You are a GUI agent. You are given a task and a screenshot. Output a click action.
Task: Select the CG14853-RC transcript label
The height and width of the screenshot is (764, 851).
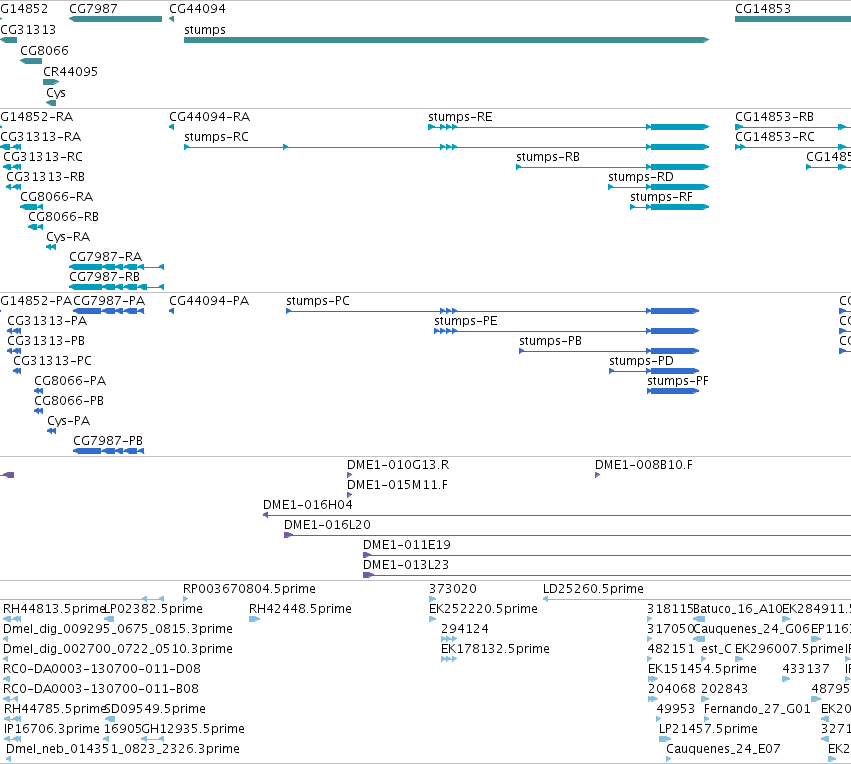[x=774, y=137]
